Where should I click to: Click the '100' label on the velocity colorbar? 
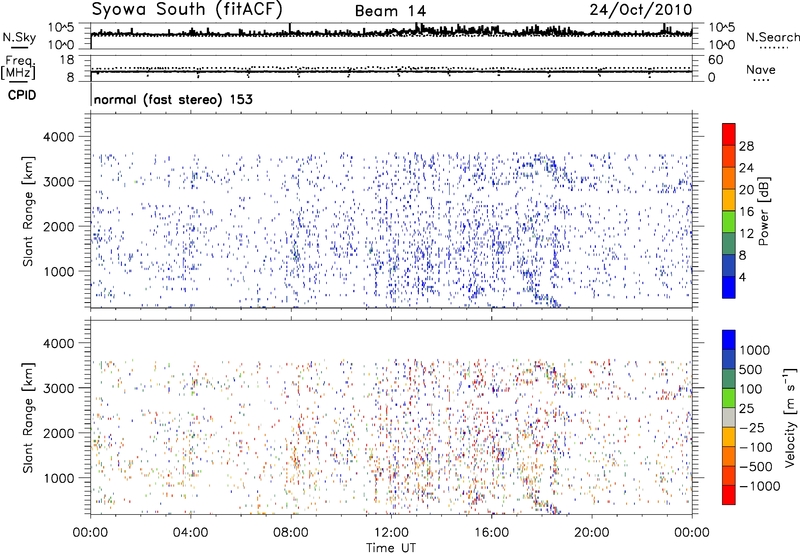click(751, 389)
